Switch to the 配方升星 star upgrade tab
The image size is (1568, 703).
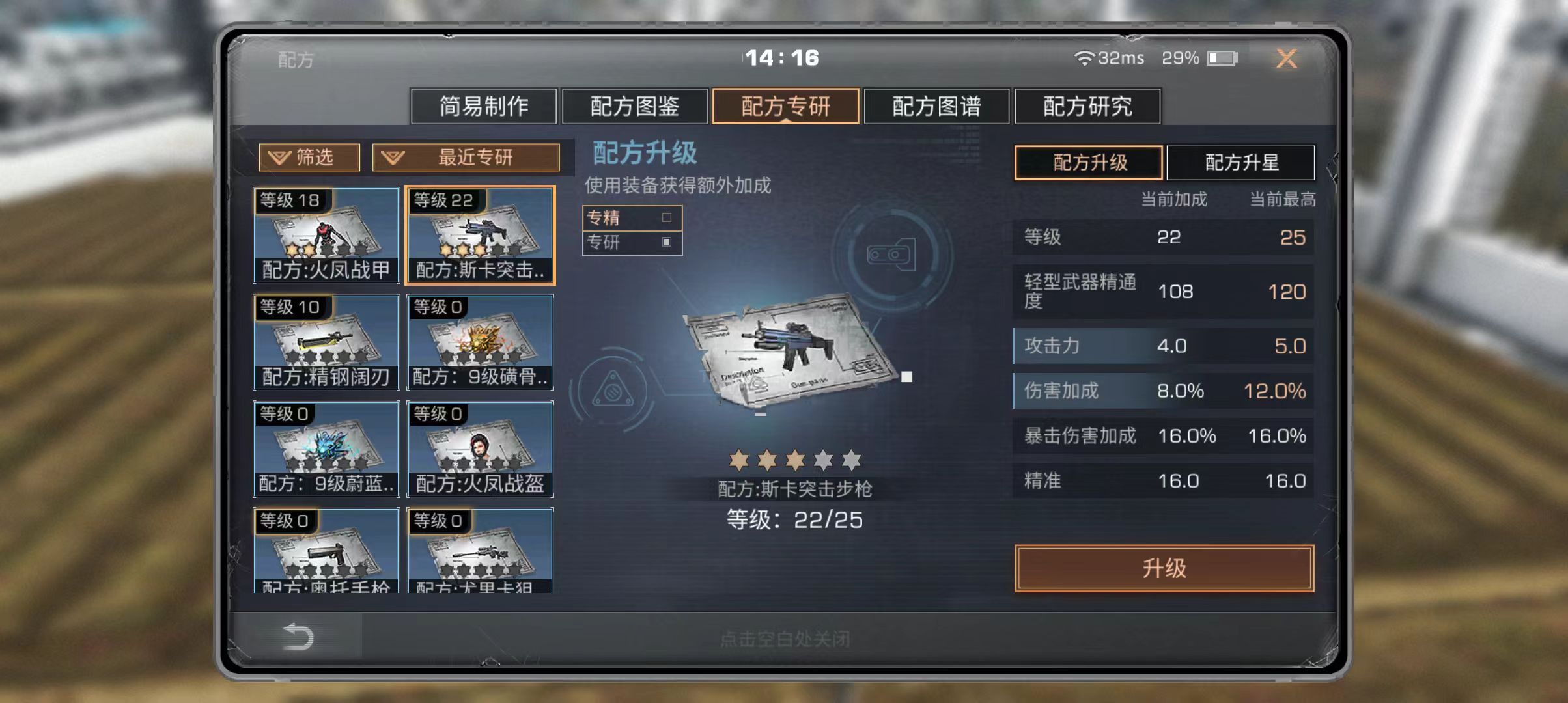(1240, 163)
